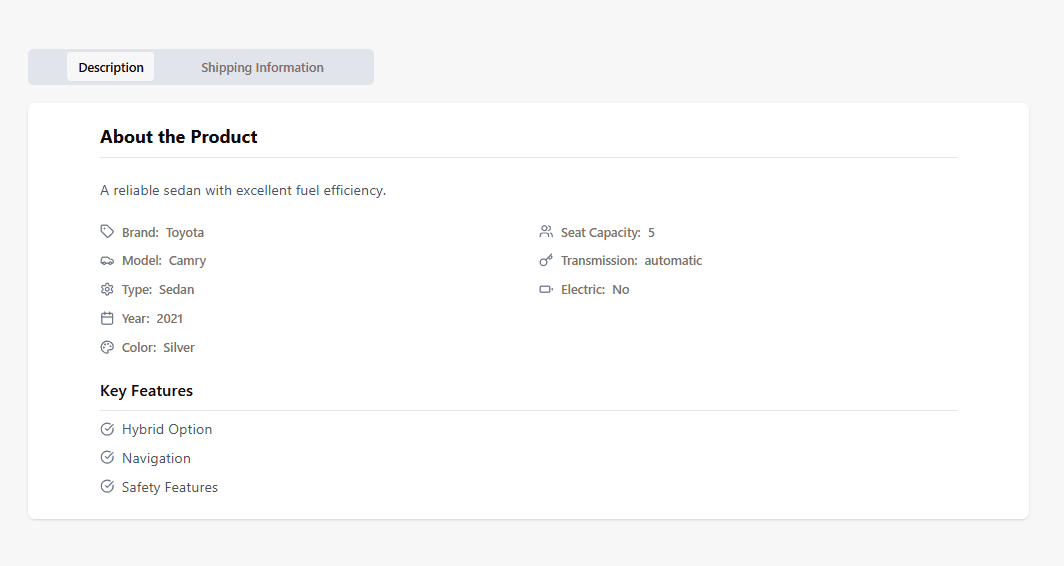Click the calendar icon next to Year
The image size is (1064, 566).
click(x=107, y=319)
